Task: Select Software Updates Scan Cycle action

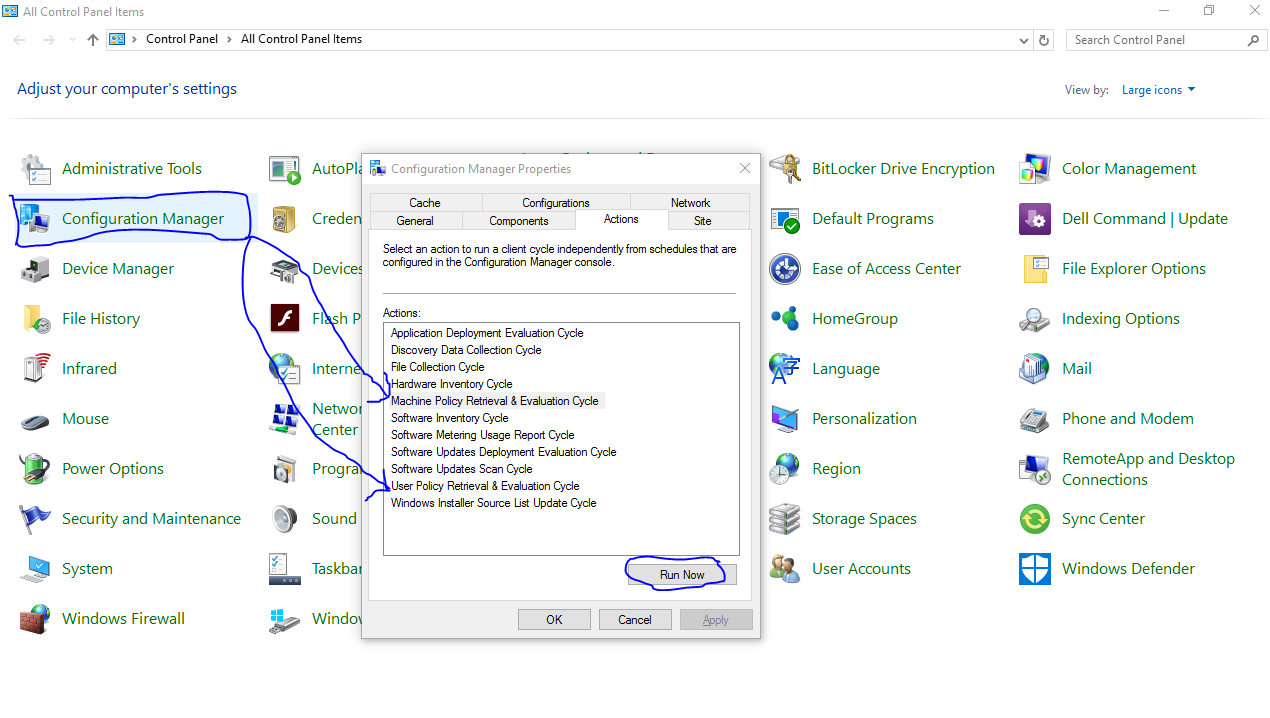Action: (462, 469)
